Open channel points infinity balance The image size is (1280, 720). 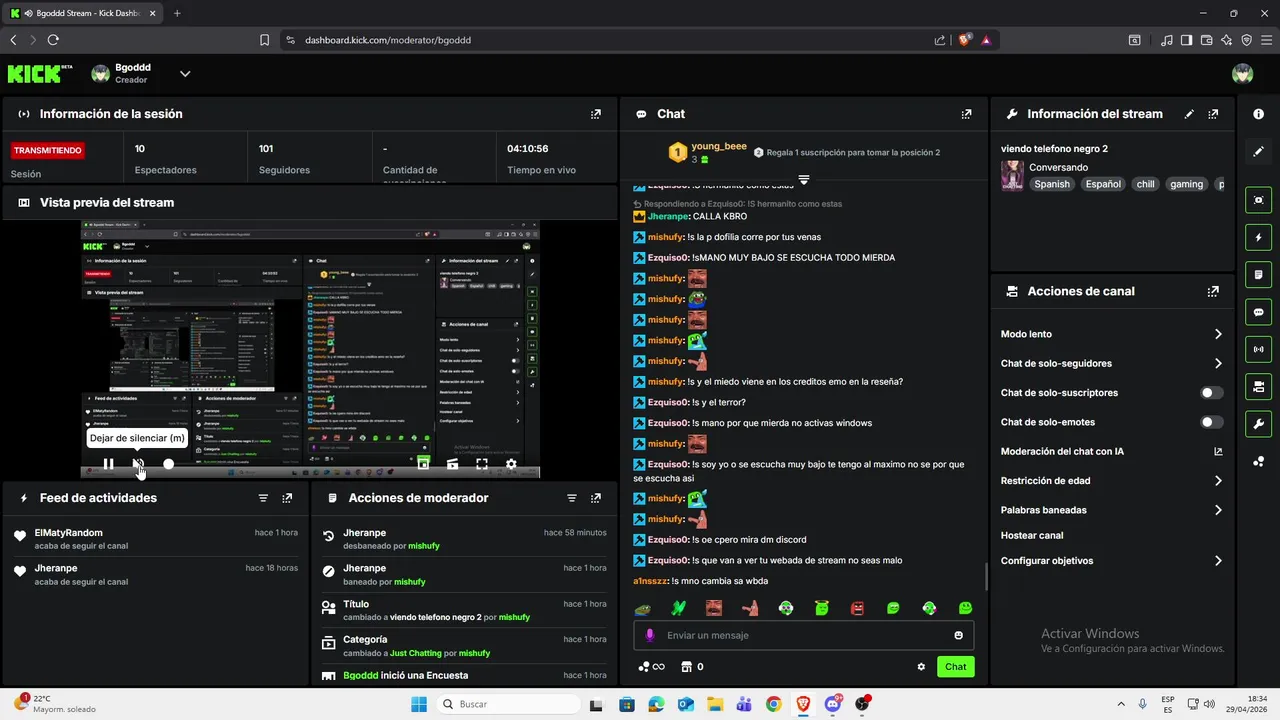(x=651, y=667)
